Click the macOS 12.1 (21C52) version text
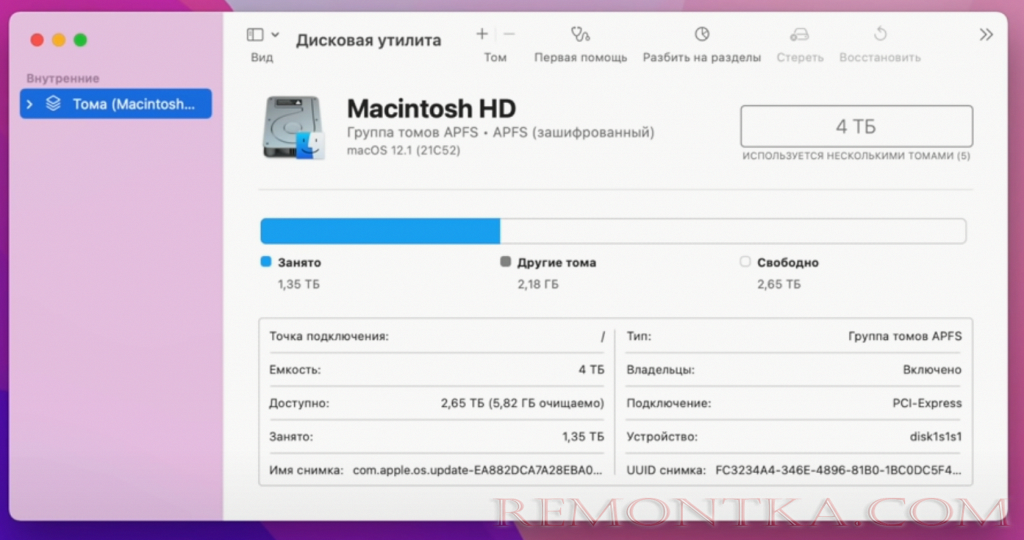 404,150
